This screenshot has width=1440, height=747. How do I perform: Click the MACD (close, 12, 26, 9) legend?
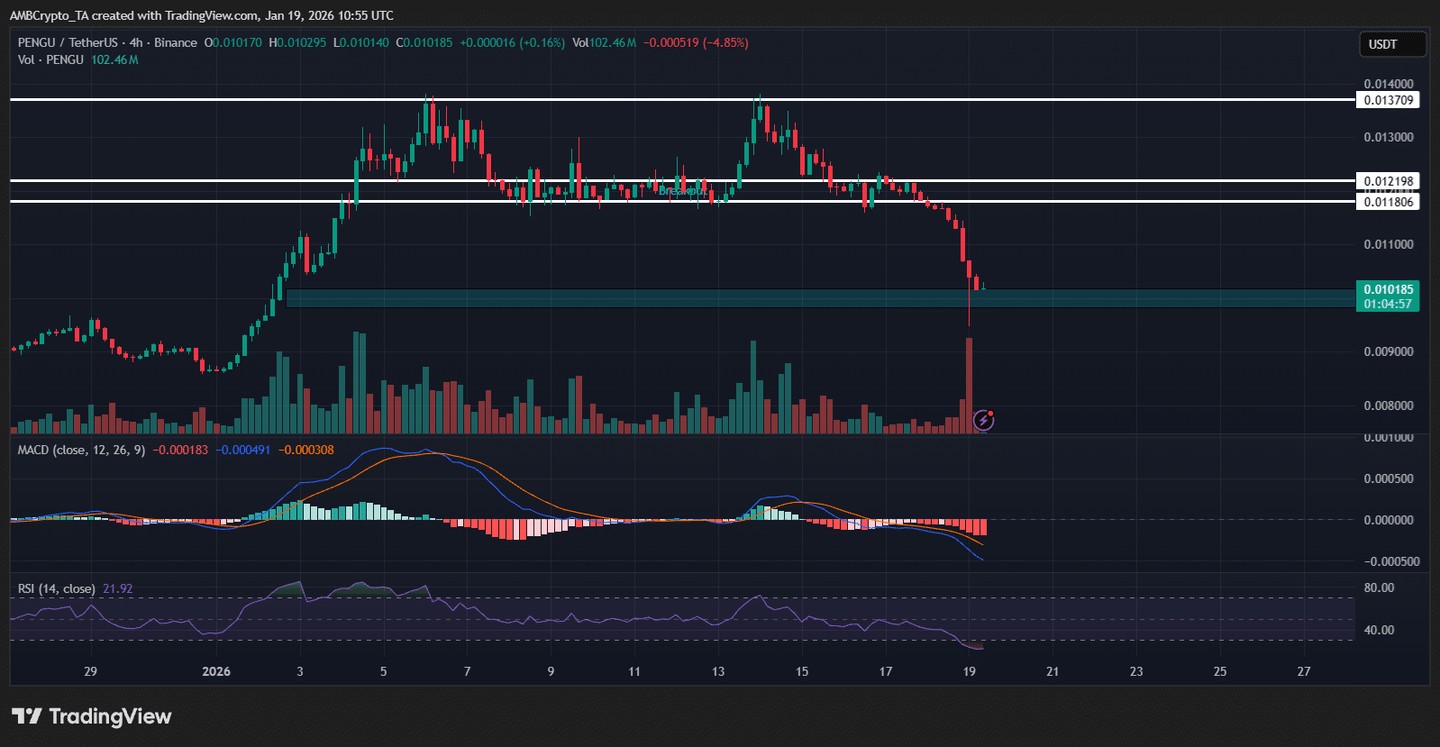tap(81, 450)
